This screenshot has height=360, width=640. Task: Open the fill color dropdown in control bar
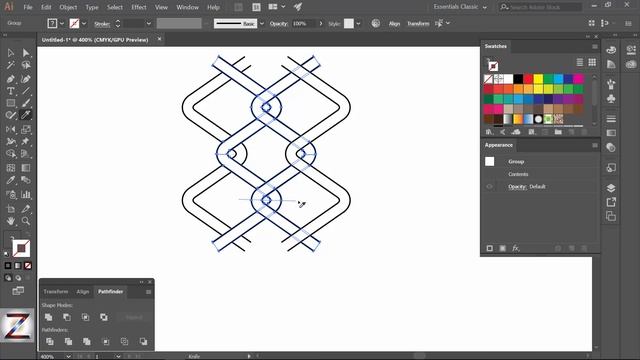tap(62, 24)
